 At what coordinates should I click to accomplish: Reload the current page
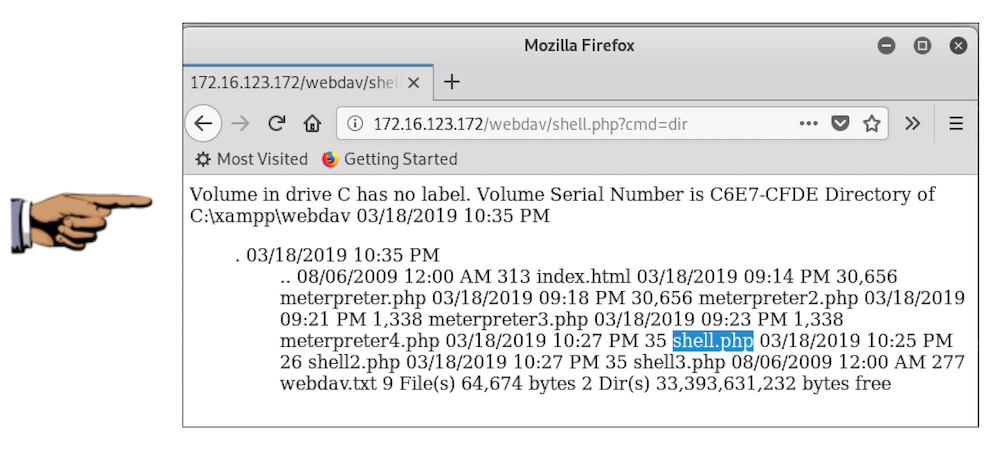tap(277, 124)
